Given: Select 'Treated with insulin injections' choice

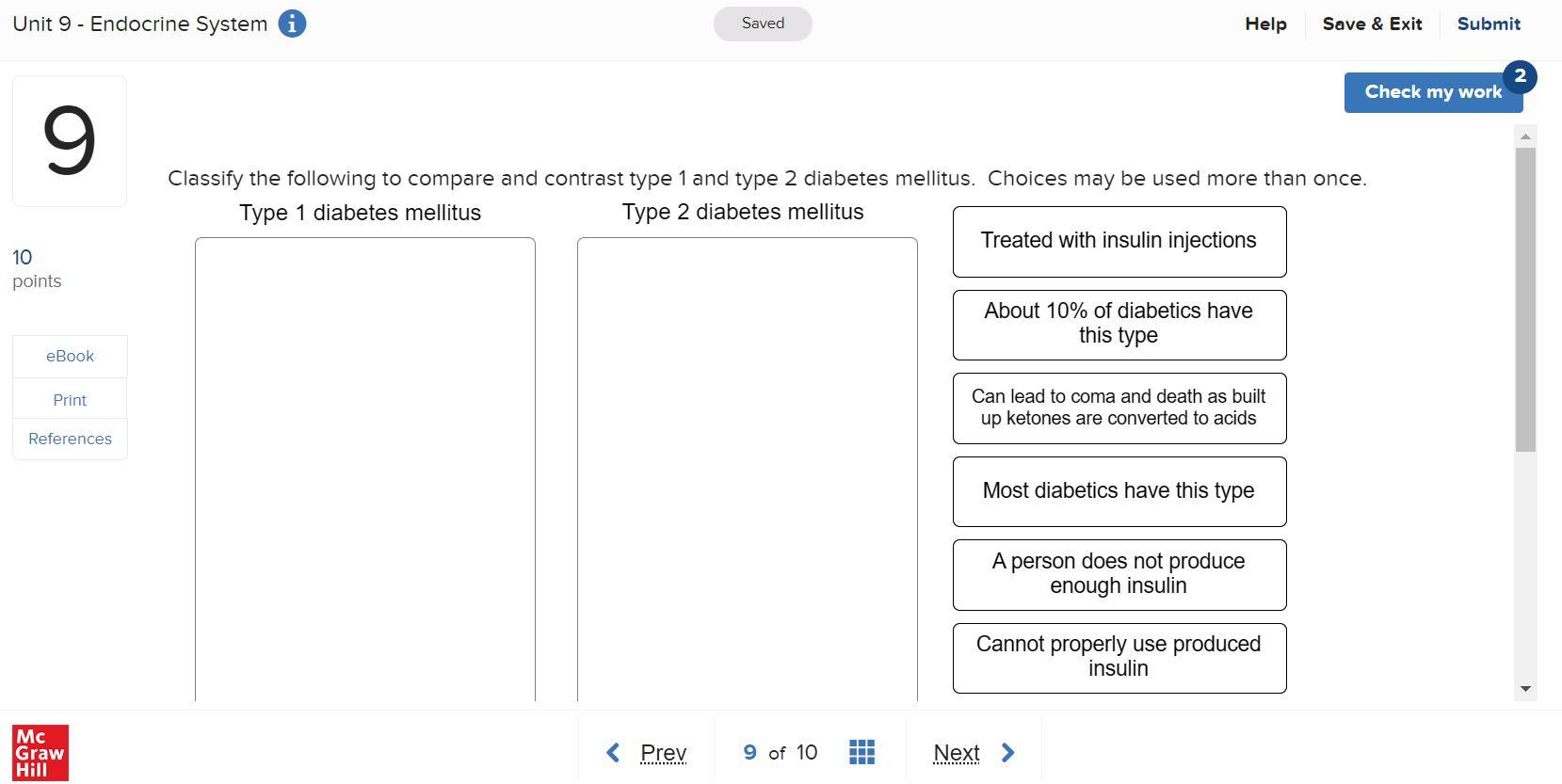Looking at the screenshot, I should click(1119, 242).
